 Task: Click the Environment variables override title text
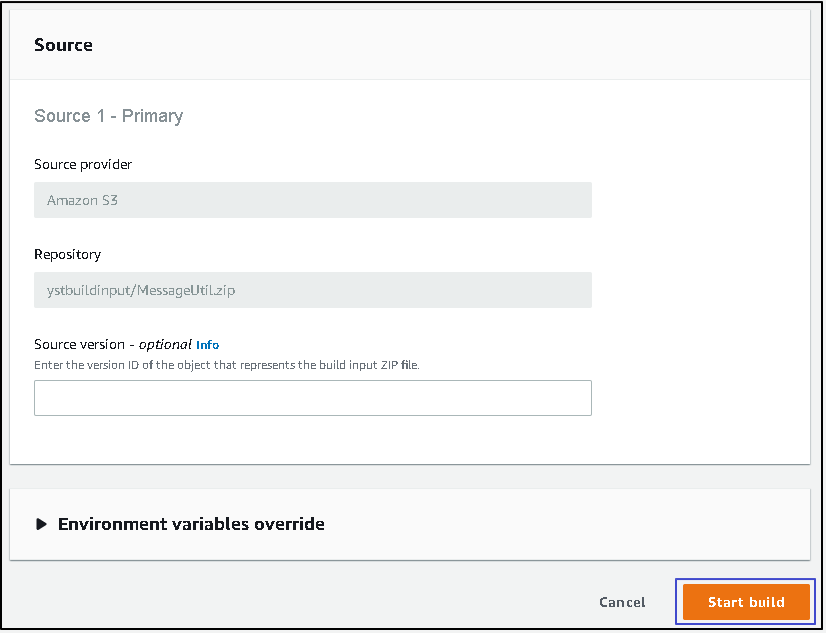coord(191,524)
